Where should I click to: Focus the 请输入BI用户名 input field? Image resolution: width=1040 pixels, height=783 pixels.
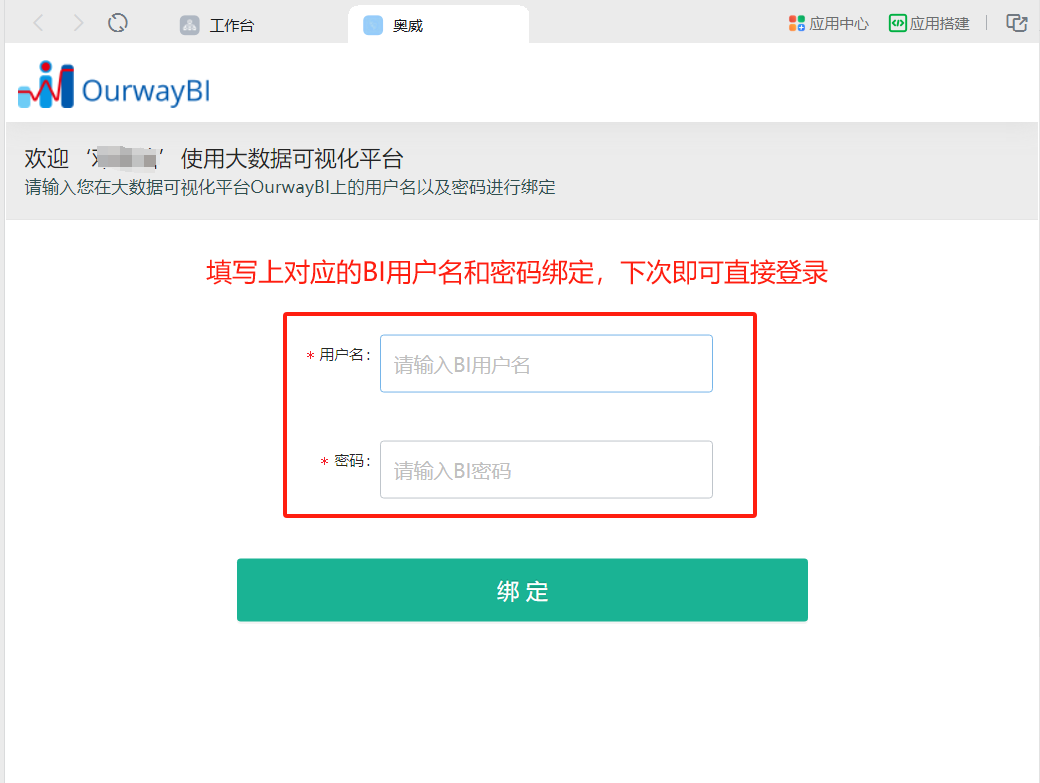pos(546,363)
